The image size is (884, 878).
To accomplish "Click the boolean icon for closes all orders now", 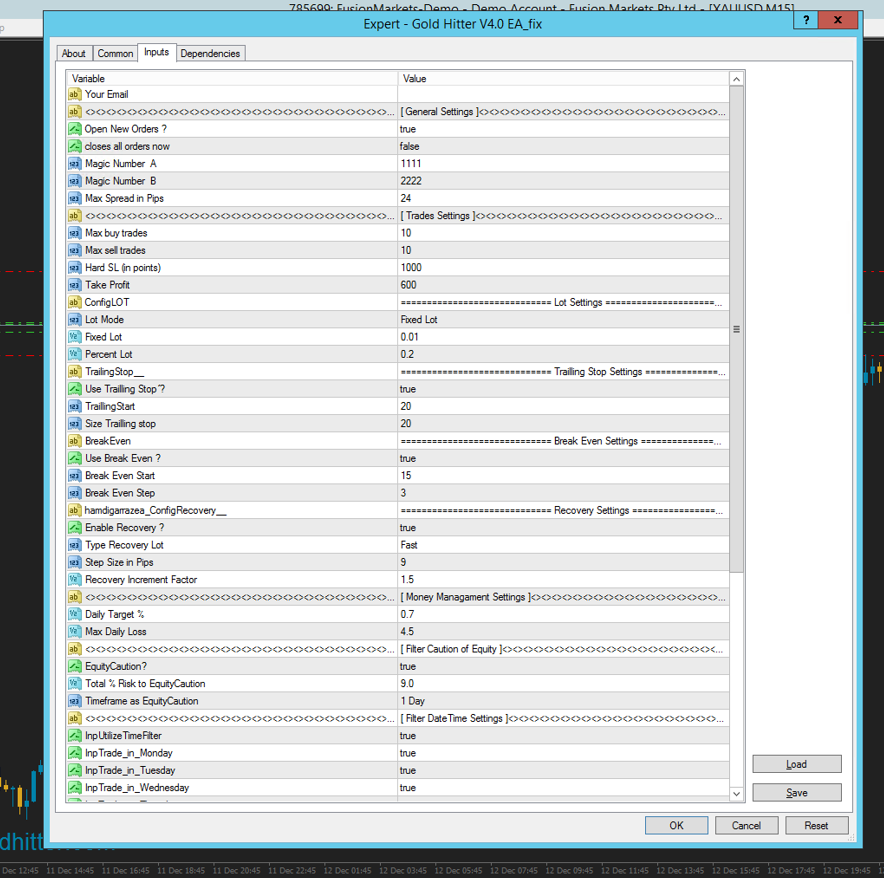I will click(74, 146).
